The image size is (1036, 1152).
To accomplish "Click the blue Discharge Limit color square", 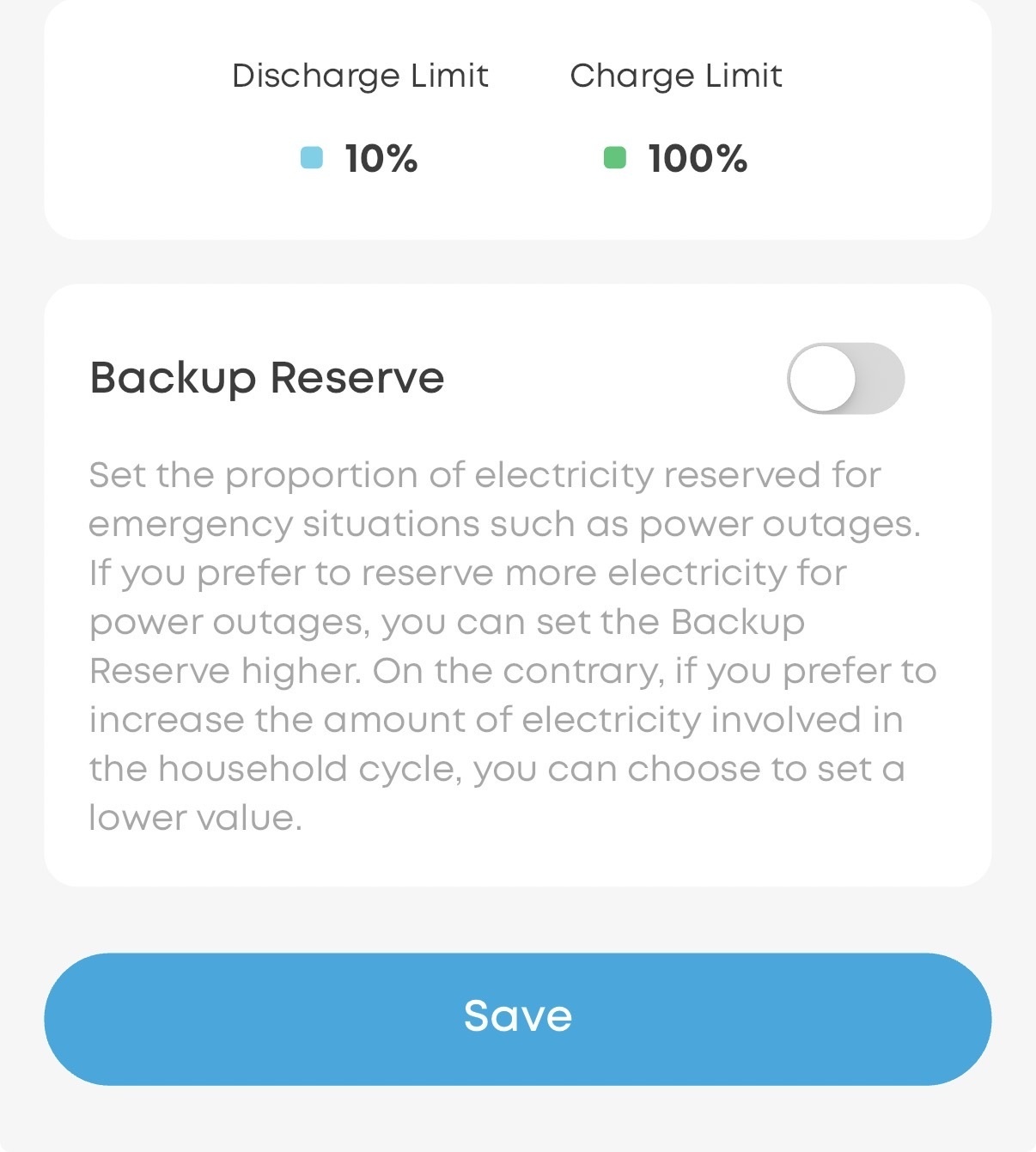I will pyautogui.click(x=312, y=158).
